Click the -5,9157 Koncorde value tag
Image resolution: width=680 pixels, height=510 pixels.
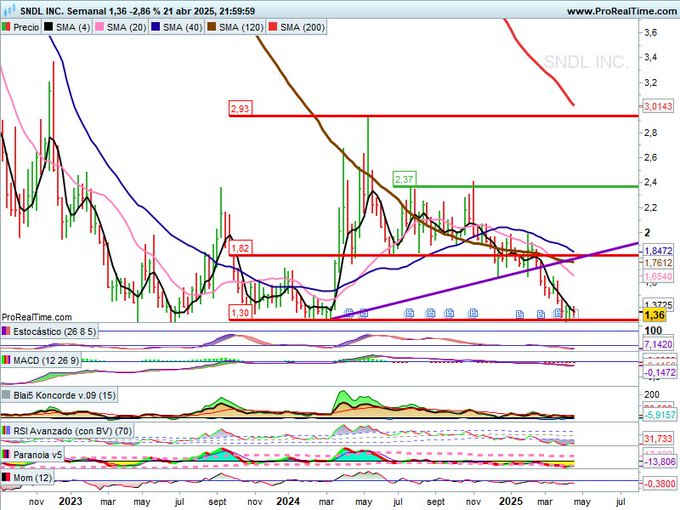click(x=659, y=415)
